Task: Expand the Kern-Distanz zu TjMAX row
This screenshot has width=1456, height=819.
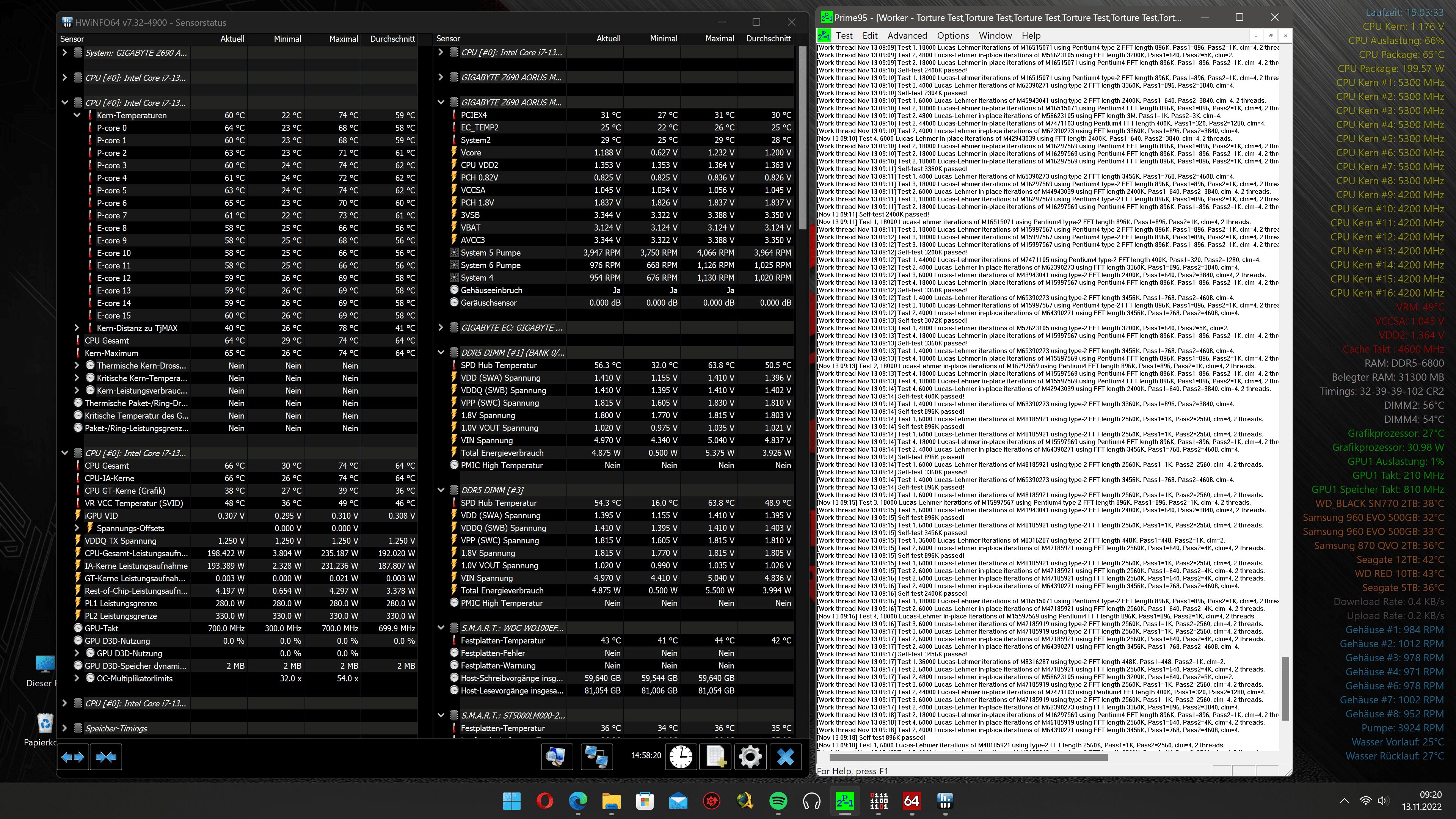Action: (77, 328)
